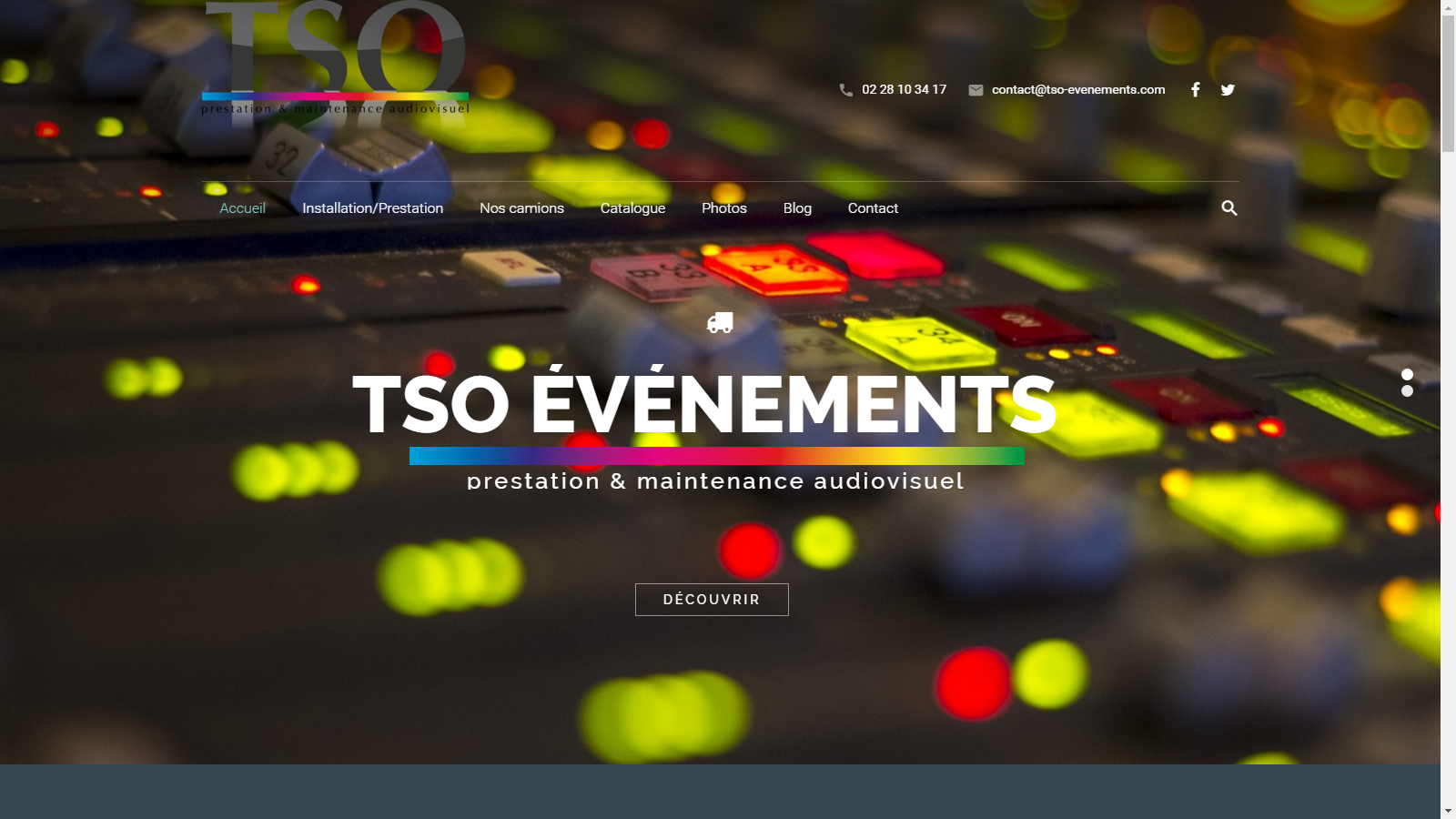
Task: Open the Blog page
Action: point(797,208)
